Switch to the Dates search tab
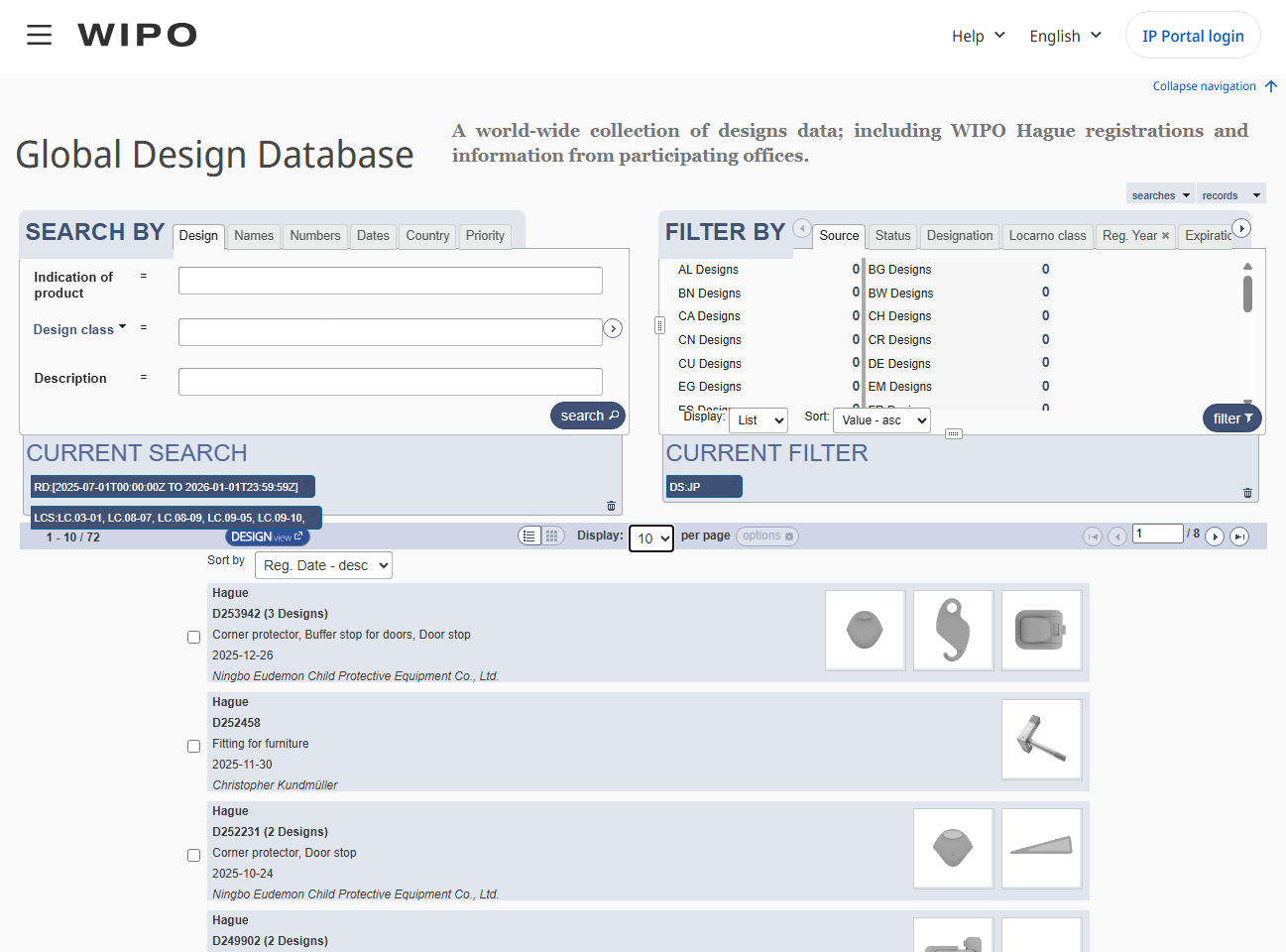1286x952 pixels. click(x=373, y=236)
